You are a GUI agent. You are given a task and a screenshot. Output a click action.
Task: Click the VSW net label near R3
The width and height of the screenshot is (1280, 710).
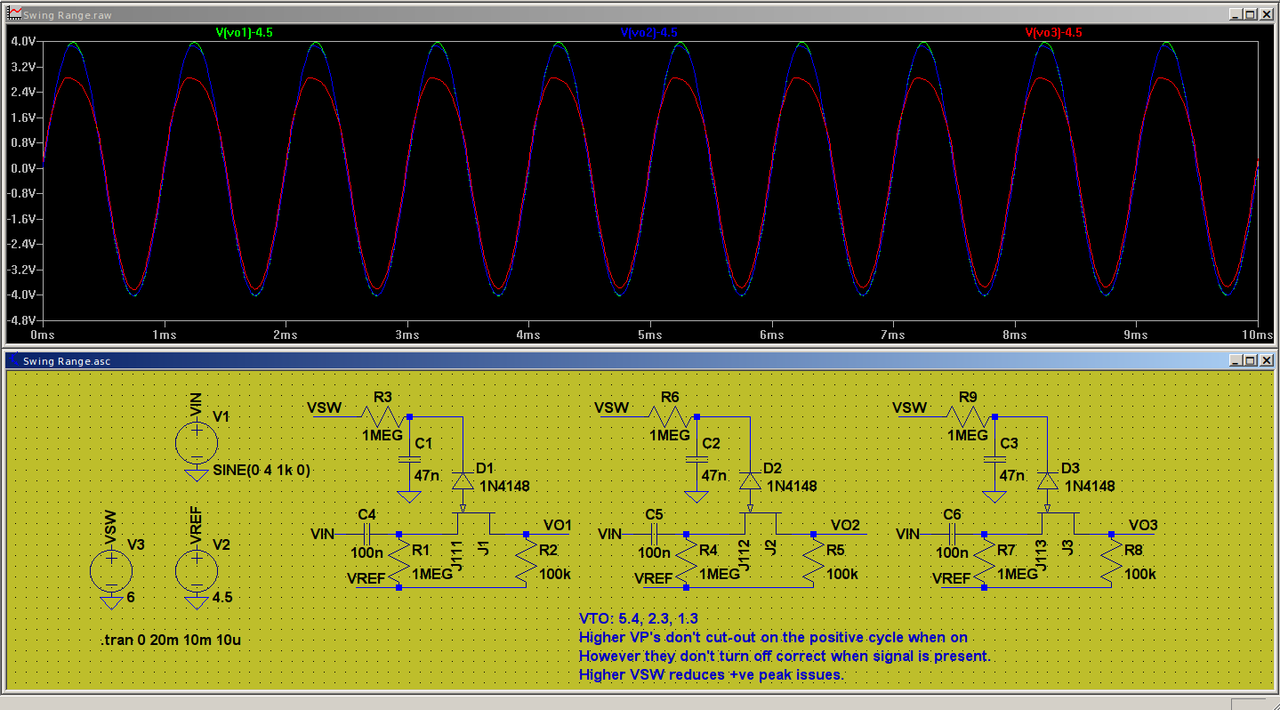coord(324,408)
